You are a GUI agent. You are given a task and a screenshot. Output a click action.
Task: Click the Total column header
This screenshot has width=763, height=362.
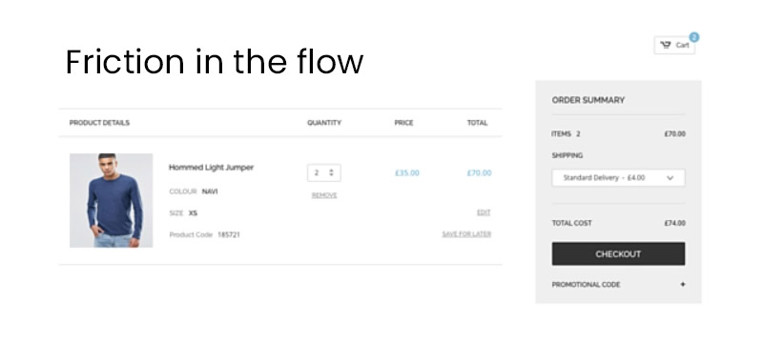[x=477, y=123]
